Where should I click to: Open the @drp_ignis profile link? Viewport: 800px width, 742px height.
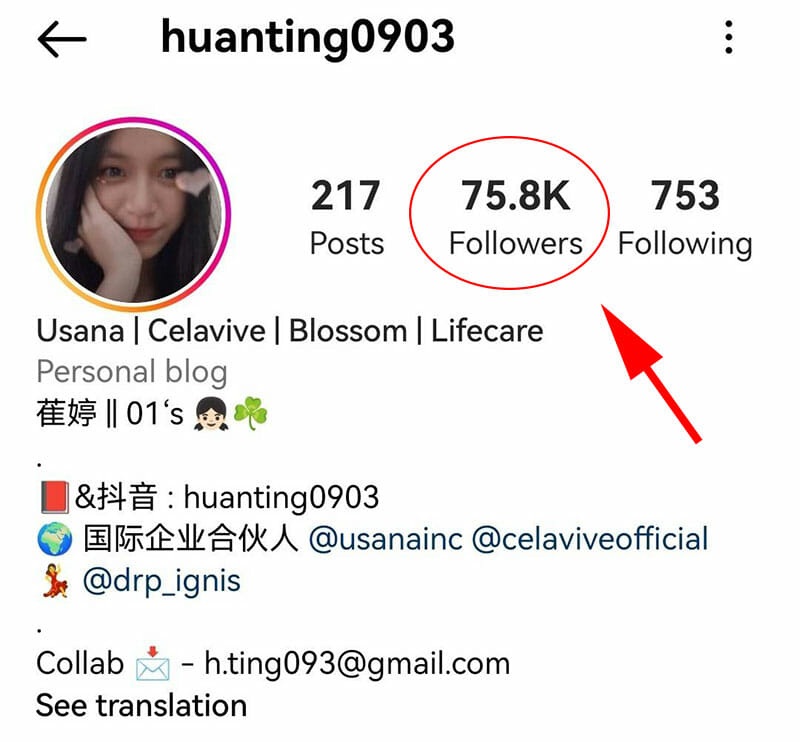tap(161, 581)
